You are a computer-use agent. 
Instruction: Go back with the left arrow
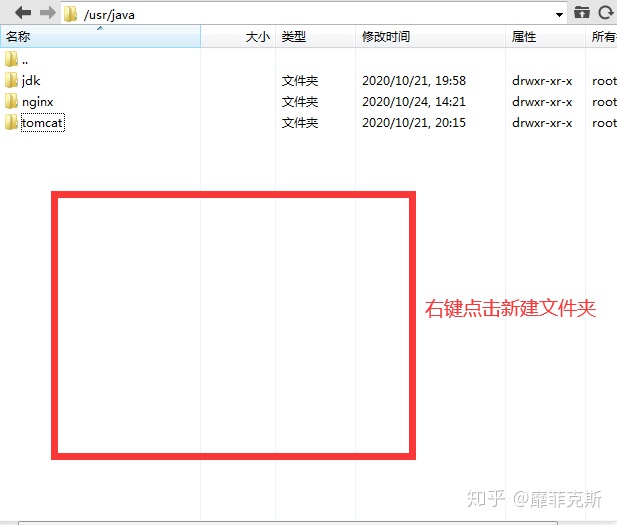tap(23, 13)
